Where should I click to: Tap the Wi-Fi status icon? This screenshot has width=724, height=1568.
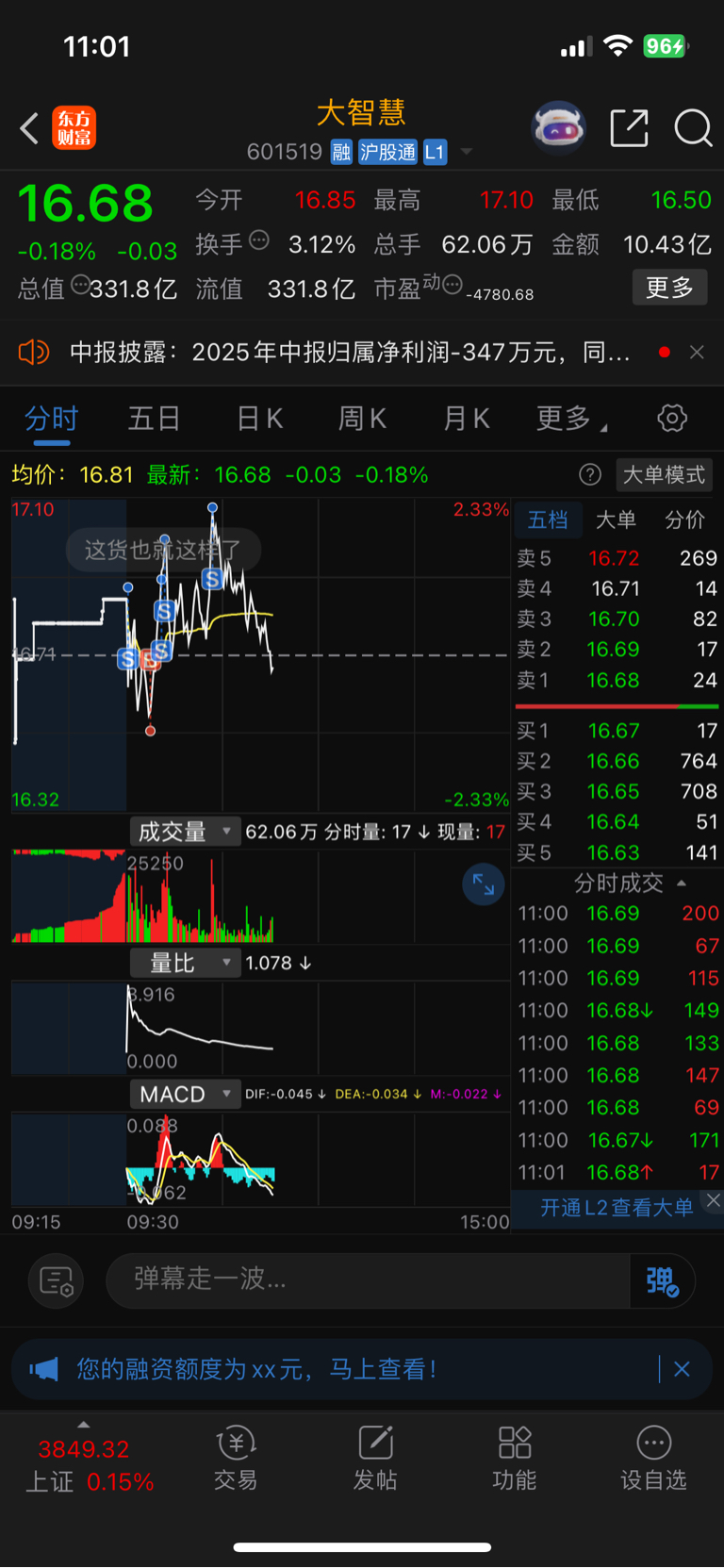618,46
